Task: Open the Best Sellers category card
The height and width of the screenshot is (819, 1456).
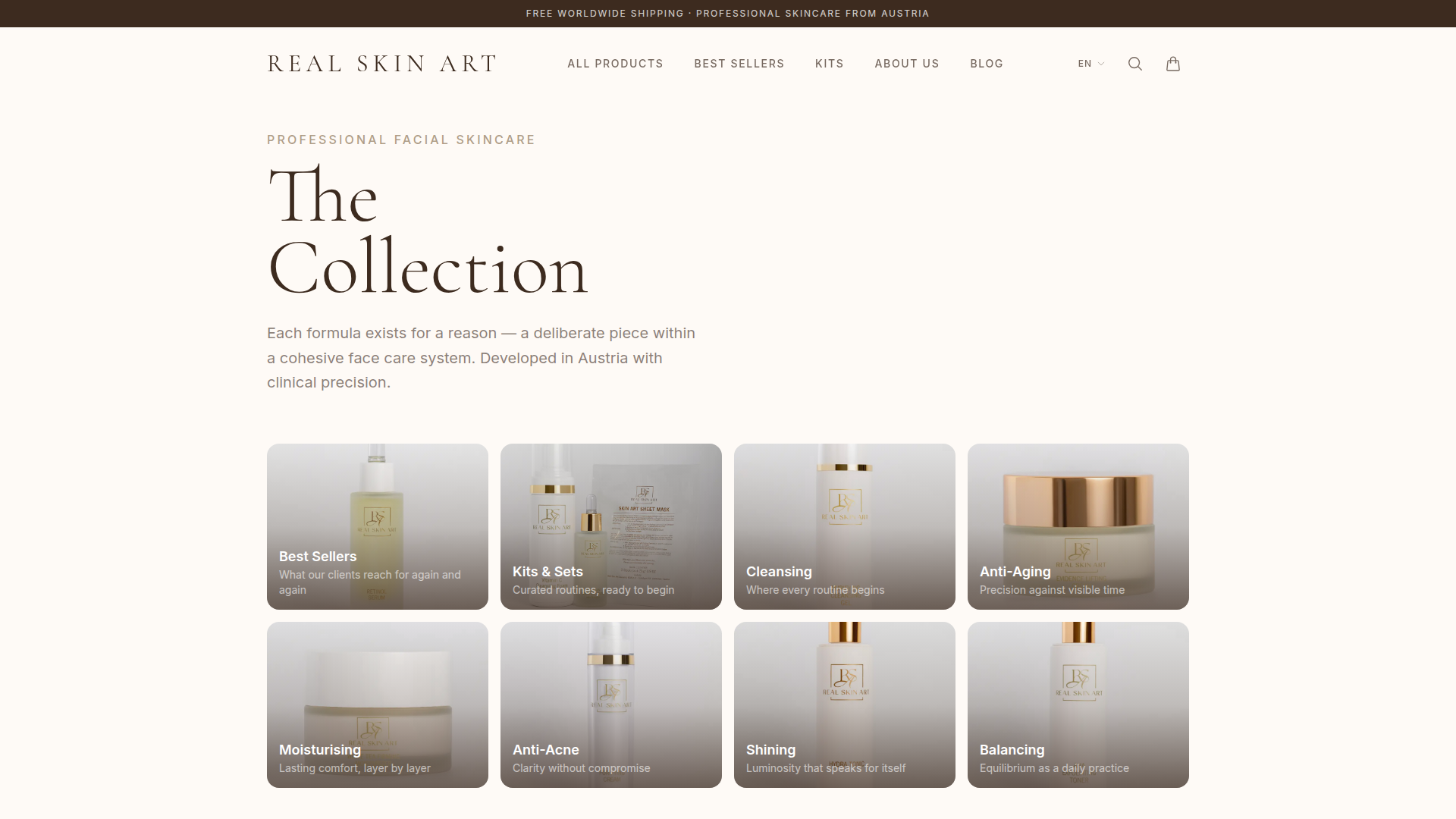Action: click(x=378, y=526)
